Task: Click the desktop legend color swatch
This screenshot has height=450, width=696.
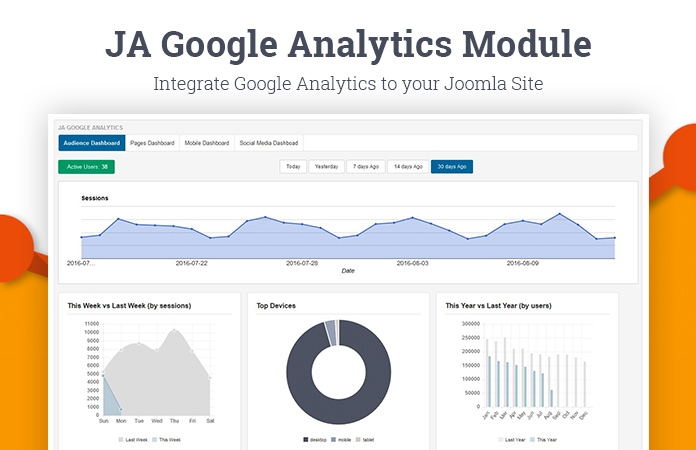Action: (x=305, y=439)
